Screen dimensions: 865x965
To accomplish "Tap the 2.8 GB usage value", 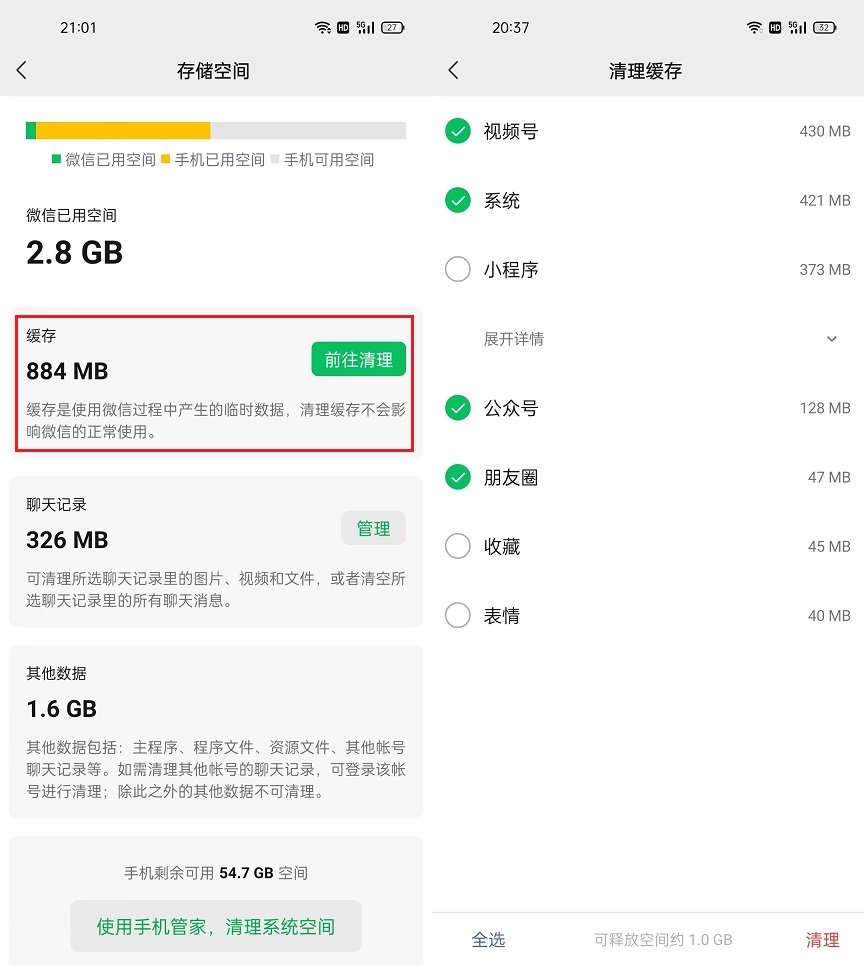I will click(x=74, y=252).
